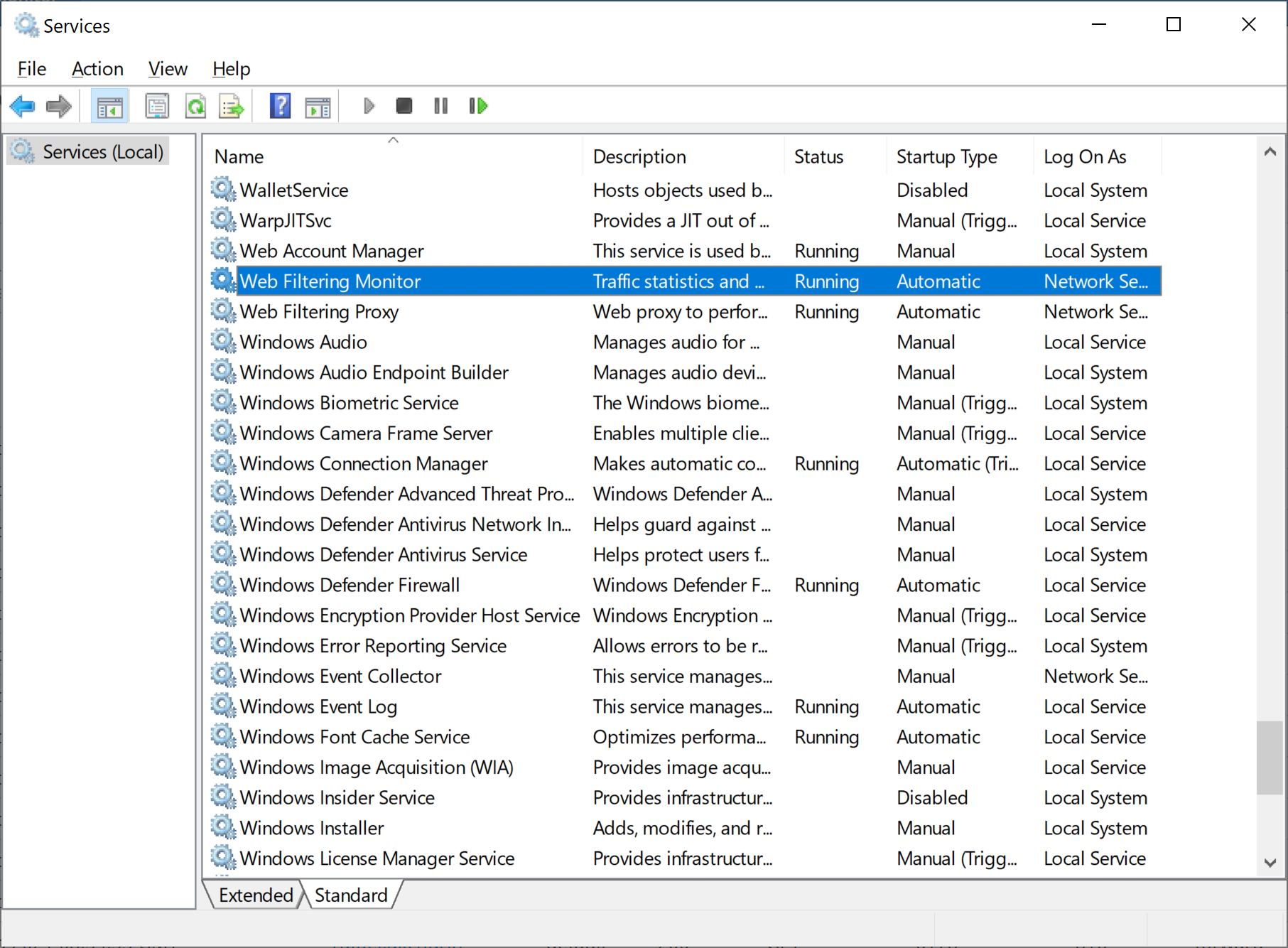Click the scrollbar down arrow
Screen dimensions: 1288x948
pyautogui.click(x=1270, y=862)
